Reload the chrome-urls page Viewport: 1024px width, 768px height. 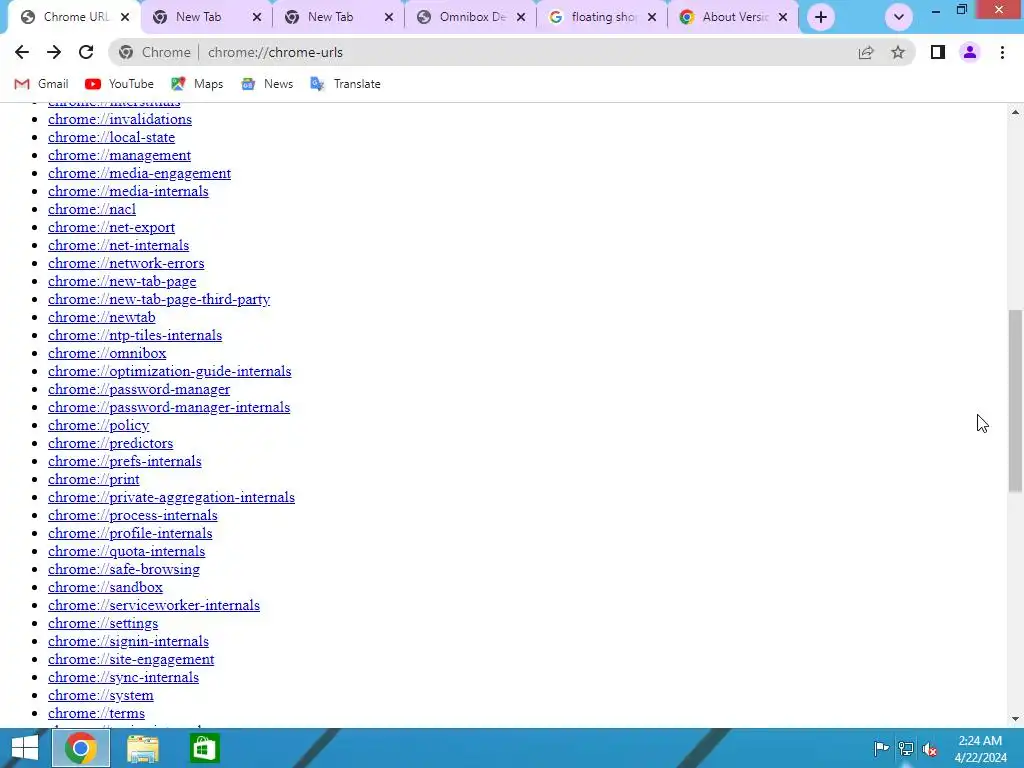tap(86, 52)
